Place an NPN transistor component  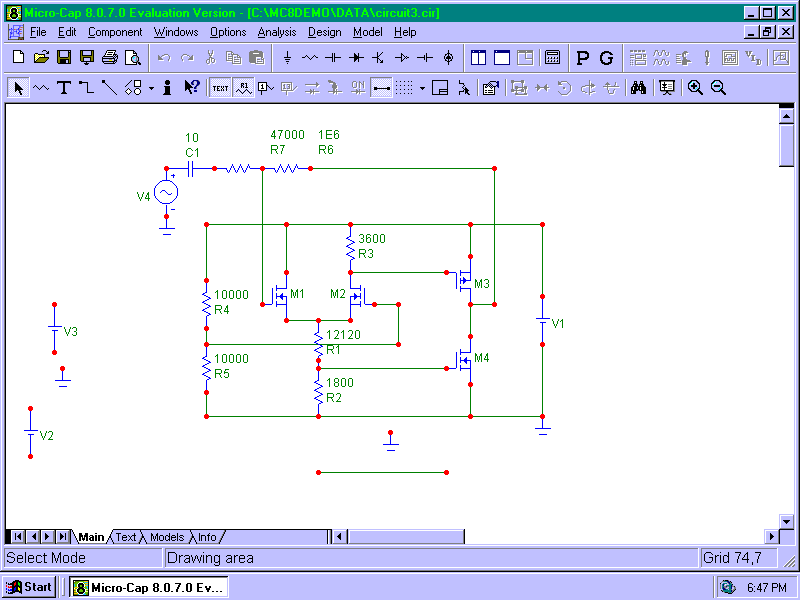click(x=379, y=57)
